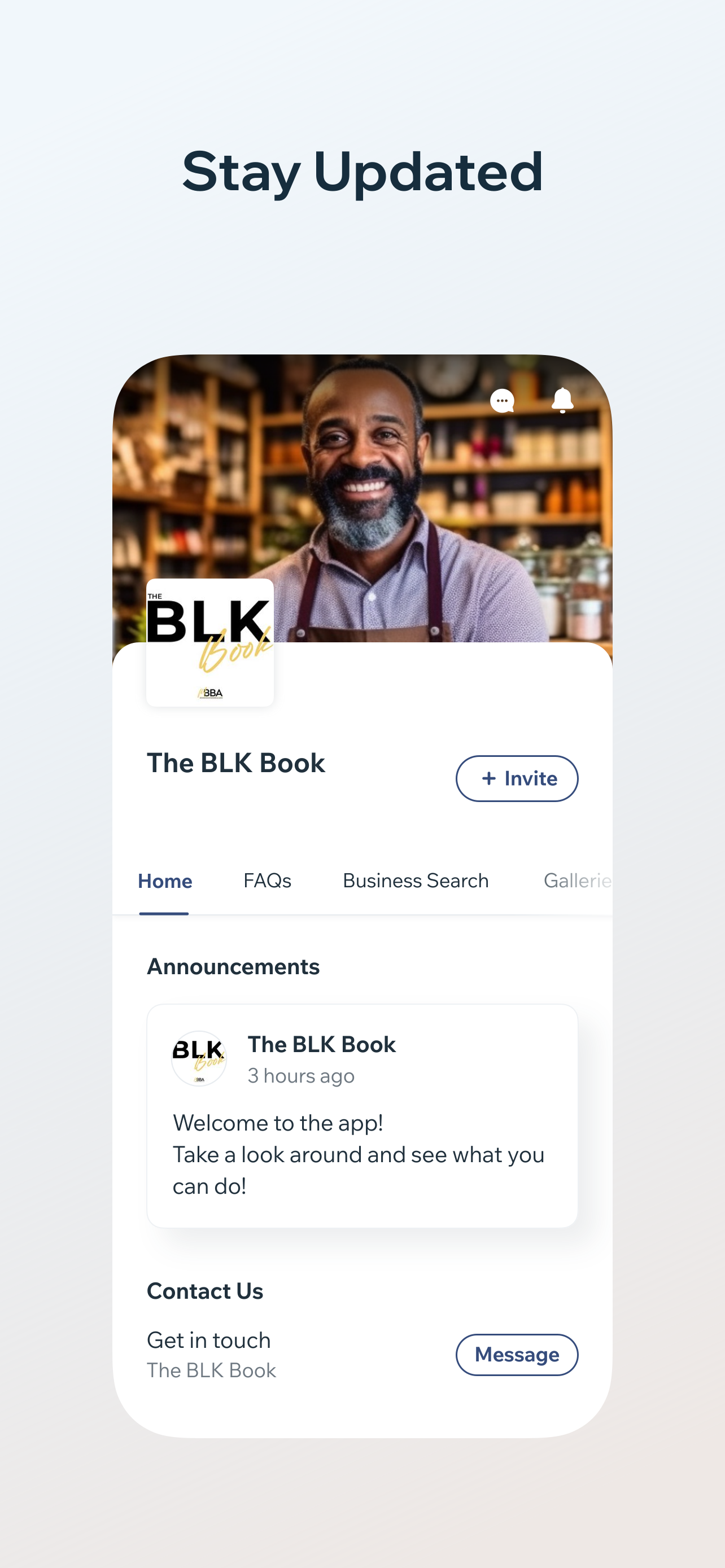
Task: Open the Business Search tab
Action: [416, 880]
